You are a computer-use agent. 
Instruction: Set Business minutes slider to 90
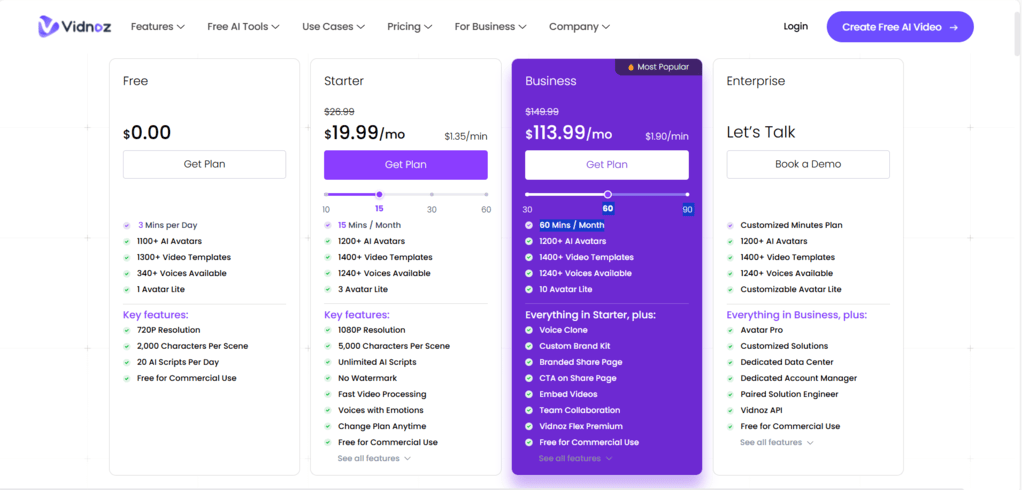688,194
